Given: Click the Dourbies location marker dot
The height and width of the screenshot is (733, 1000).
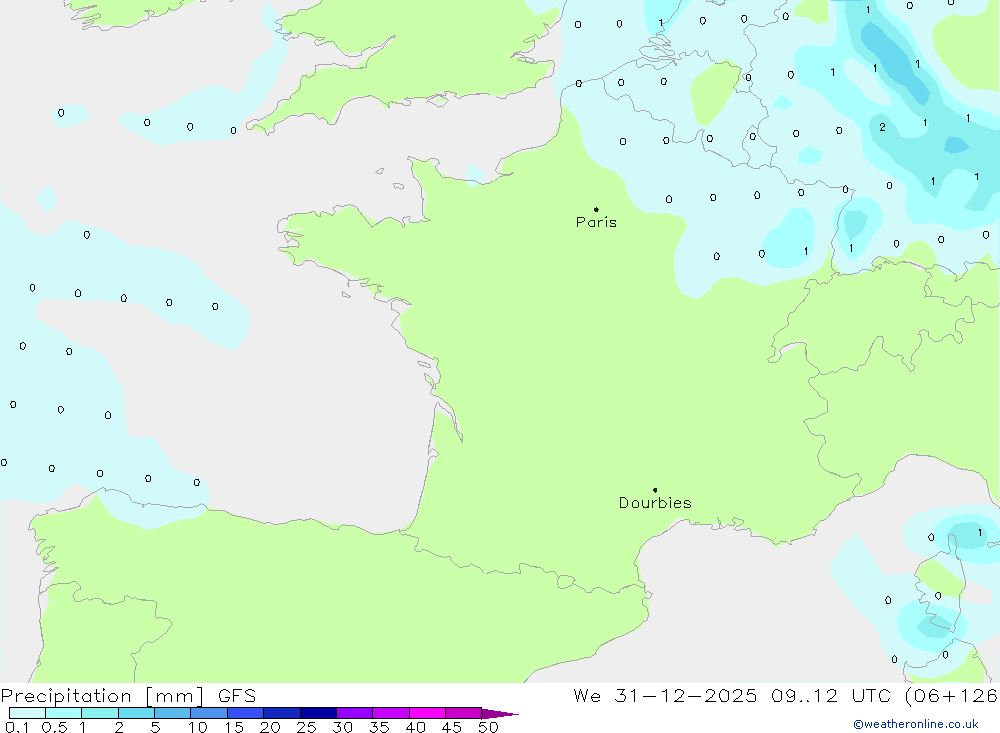Looking at the screenshot, I should coord(655,490).
